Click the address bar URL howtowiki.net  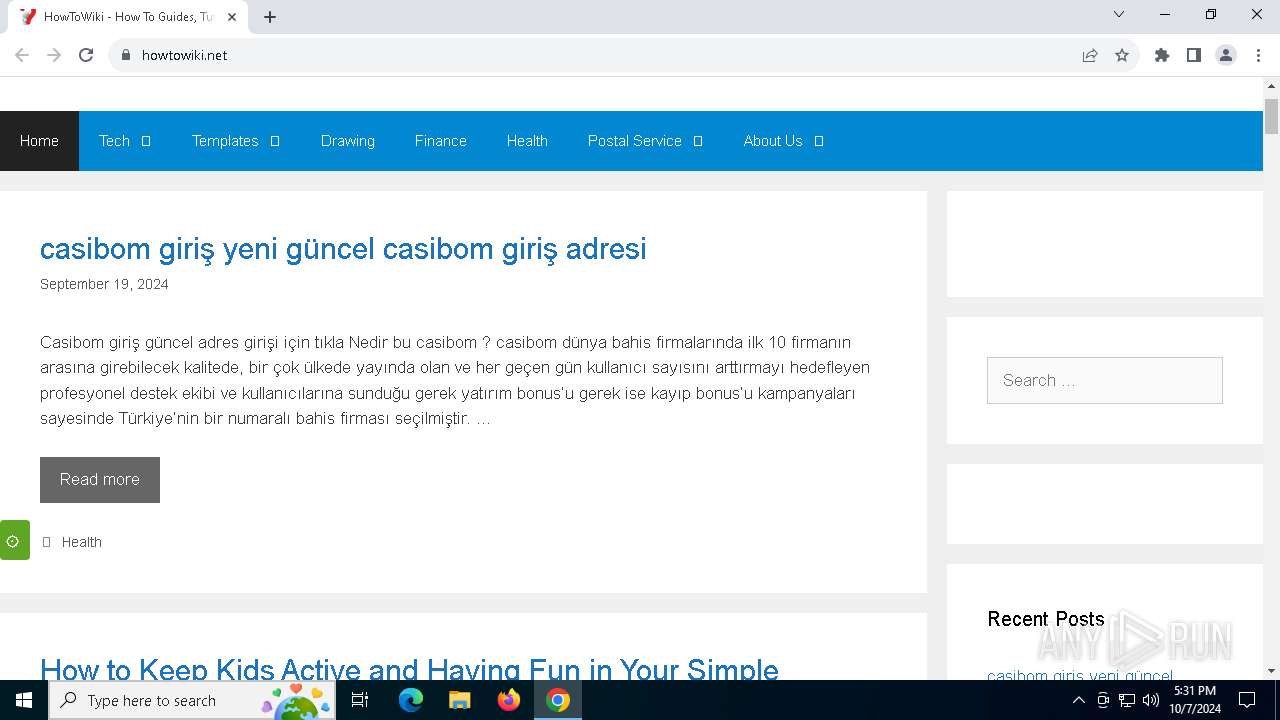click(184, 55)
